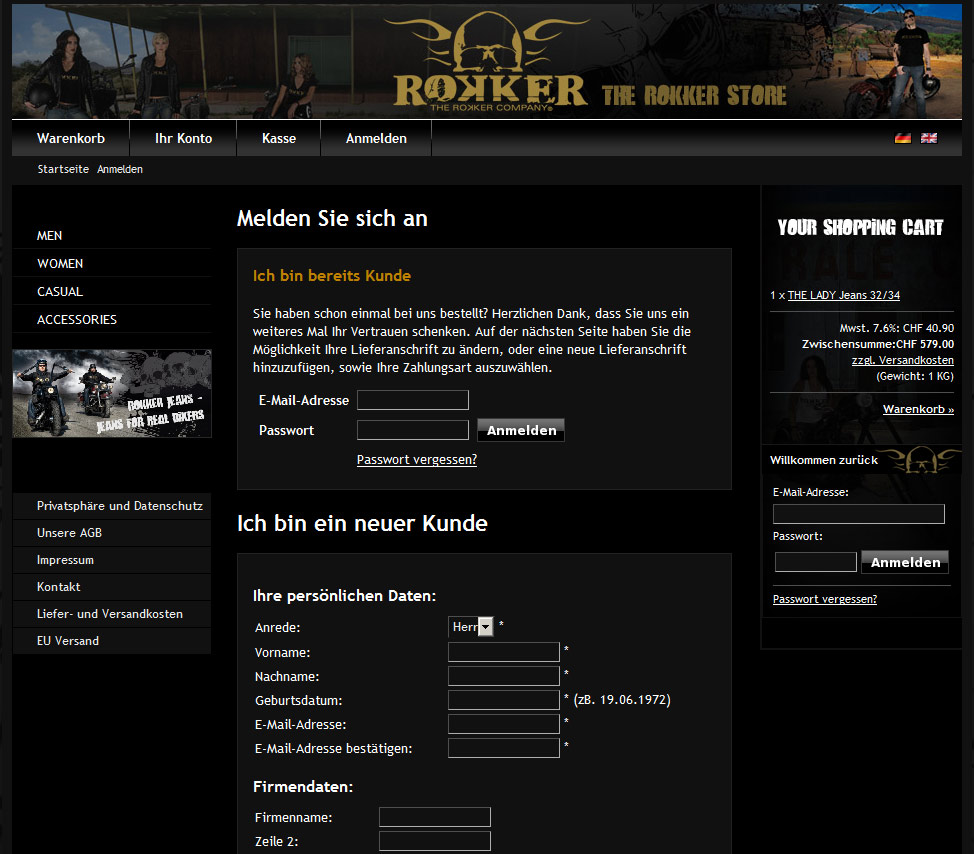
Task: Click sidebar Passwort vergessen link
Action: (825, 599)
